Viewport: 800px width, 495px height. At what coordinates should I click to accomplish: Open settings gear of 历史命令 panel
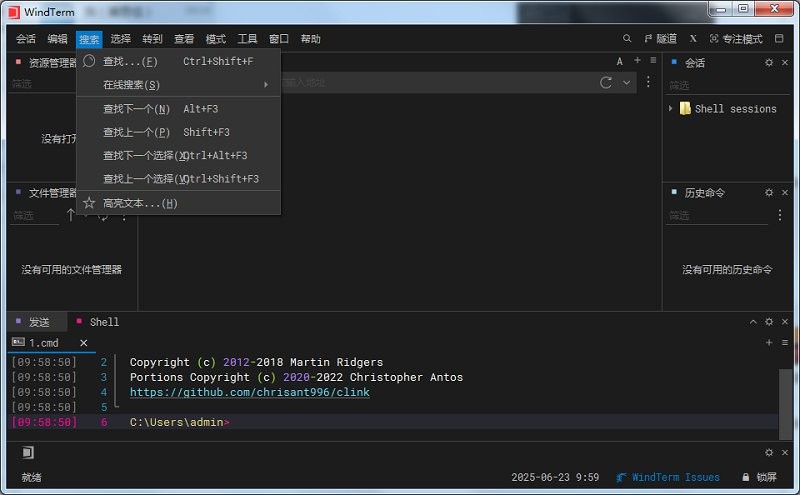click(769, 192)
